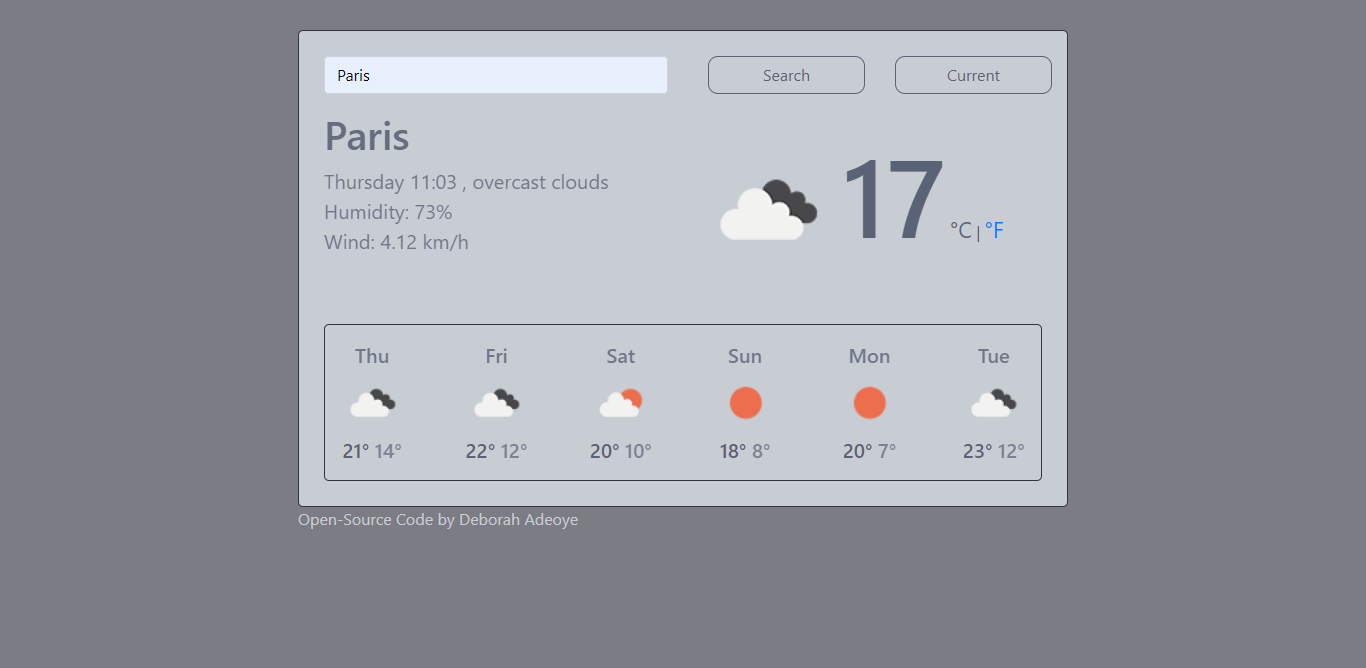This screenshot has height=668, width=1366.
Task: Open Open-Source Code link in footer
Action: click(x=366, y=520)
